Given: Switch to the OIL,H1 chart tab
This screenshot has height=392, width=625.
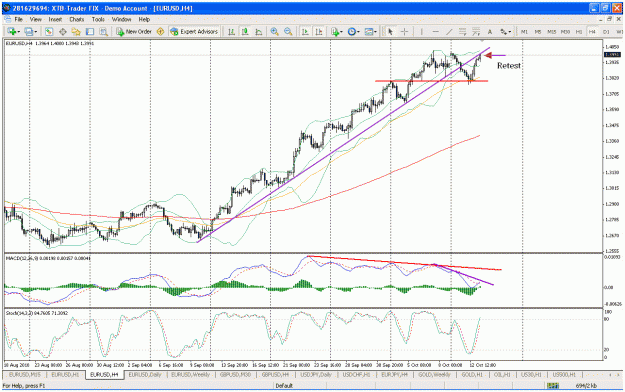Looking at the screenshot, I should click(x=502, y=375).
